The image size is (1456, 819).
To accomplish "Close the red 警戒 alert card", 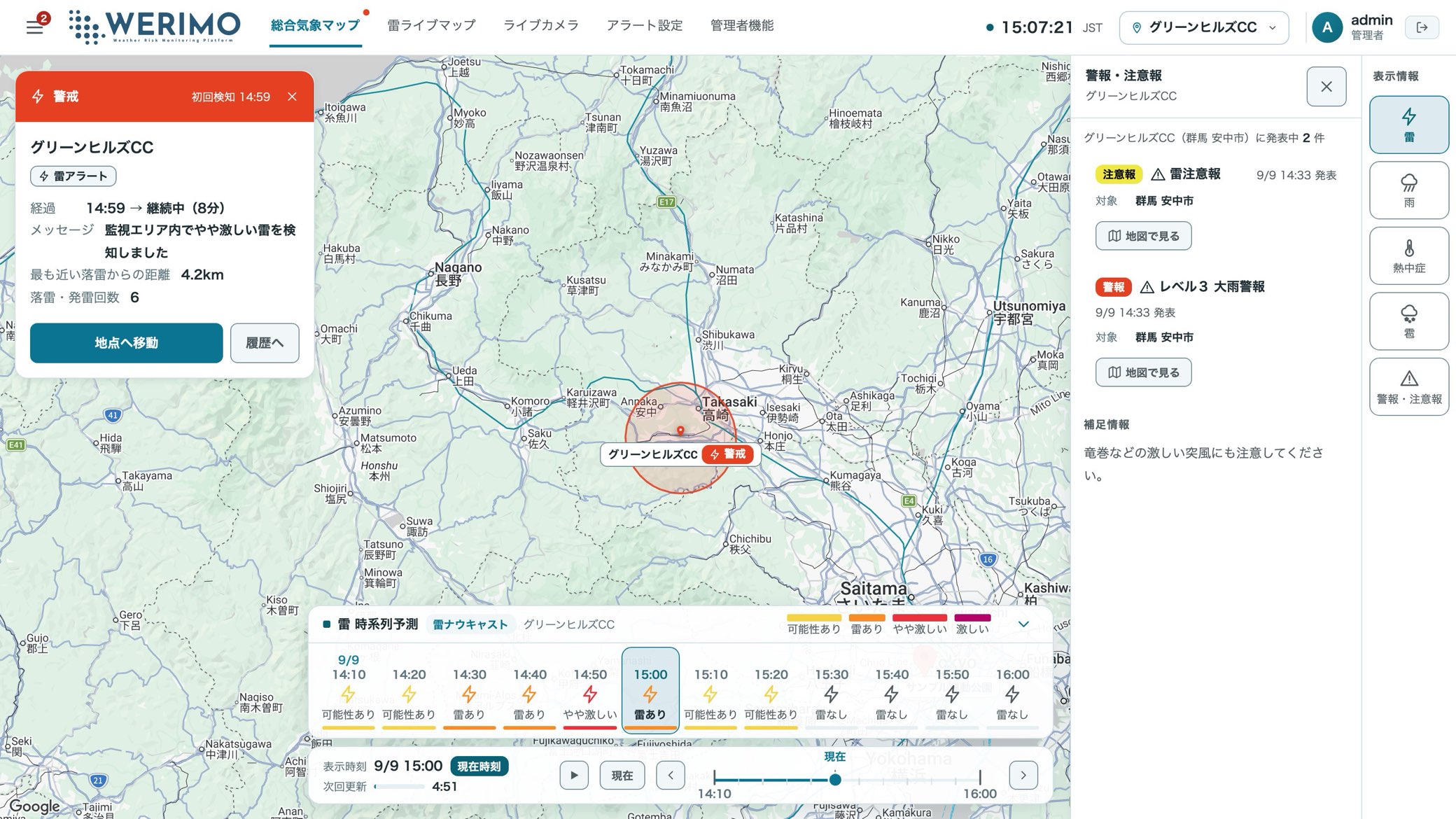I will 292,97.
